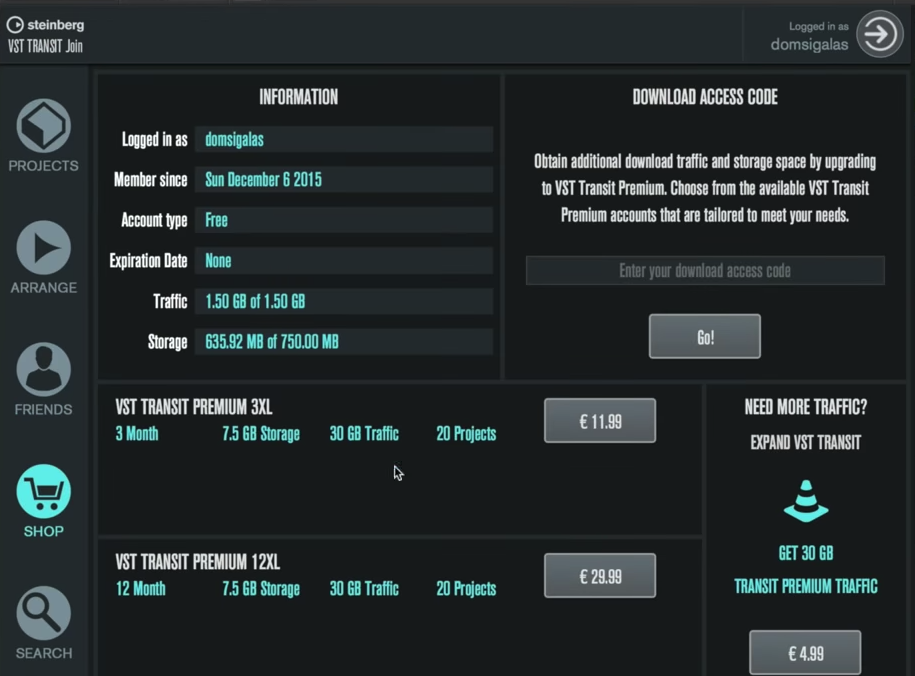This screenshot has height=676, width=915.
Task: Click the VST TRANSIT Join header text
Action: click(x=45, y=46)
